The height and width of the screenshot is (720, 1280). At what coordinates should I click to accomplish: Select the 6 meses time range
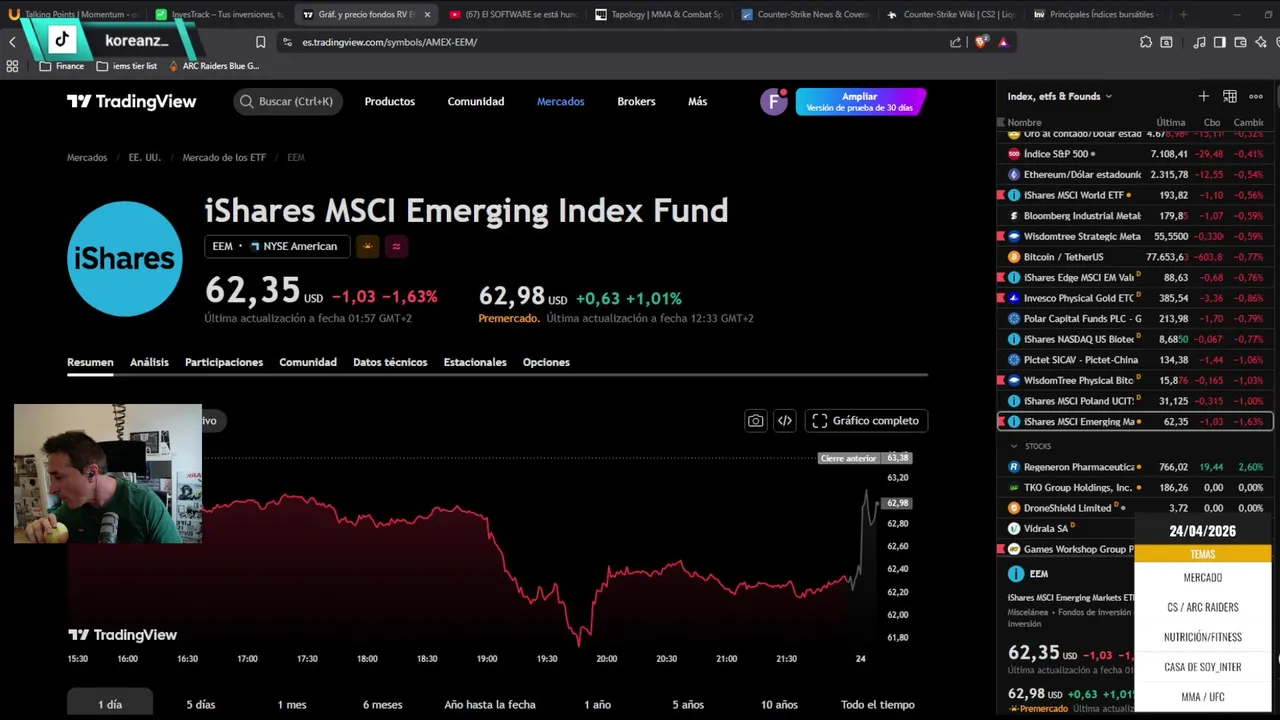pos(382,704)
